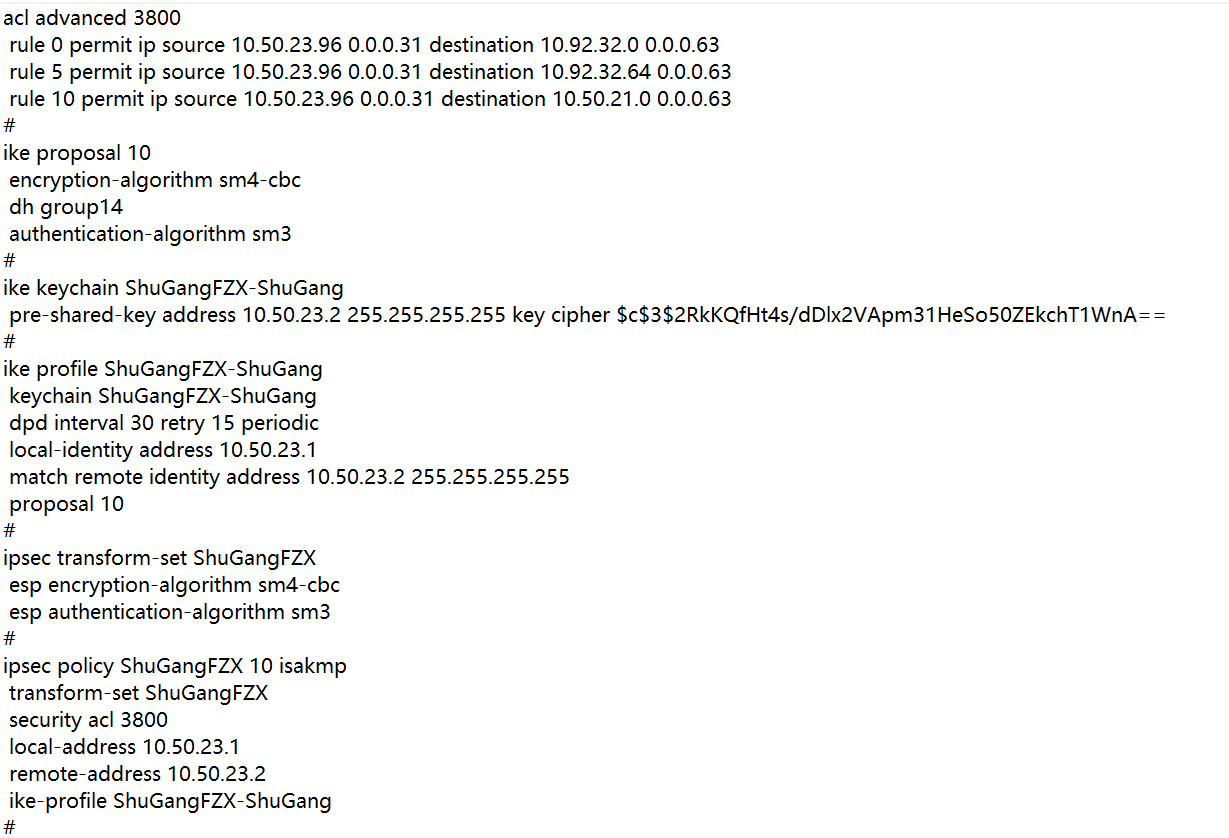This screenshot has width=1229, height=838.
Task: Click the "esp authentication-algorithm sm3" line
Action: click(170, 612)
